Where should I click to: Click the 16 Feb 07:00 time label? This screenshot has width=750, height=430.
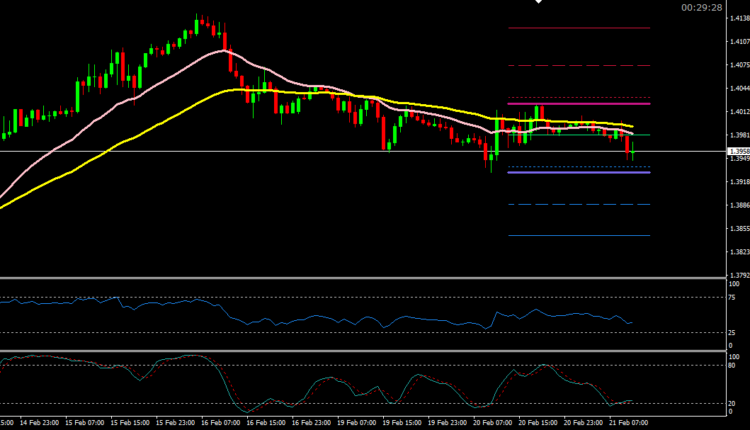click(221, 423)
